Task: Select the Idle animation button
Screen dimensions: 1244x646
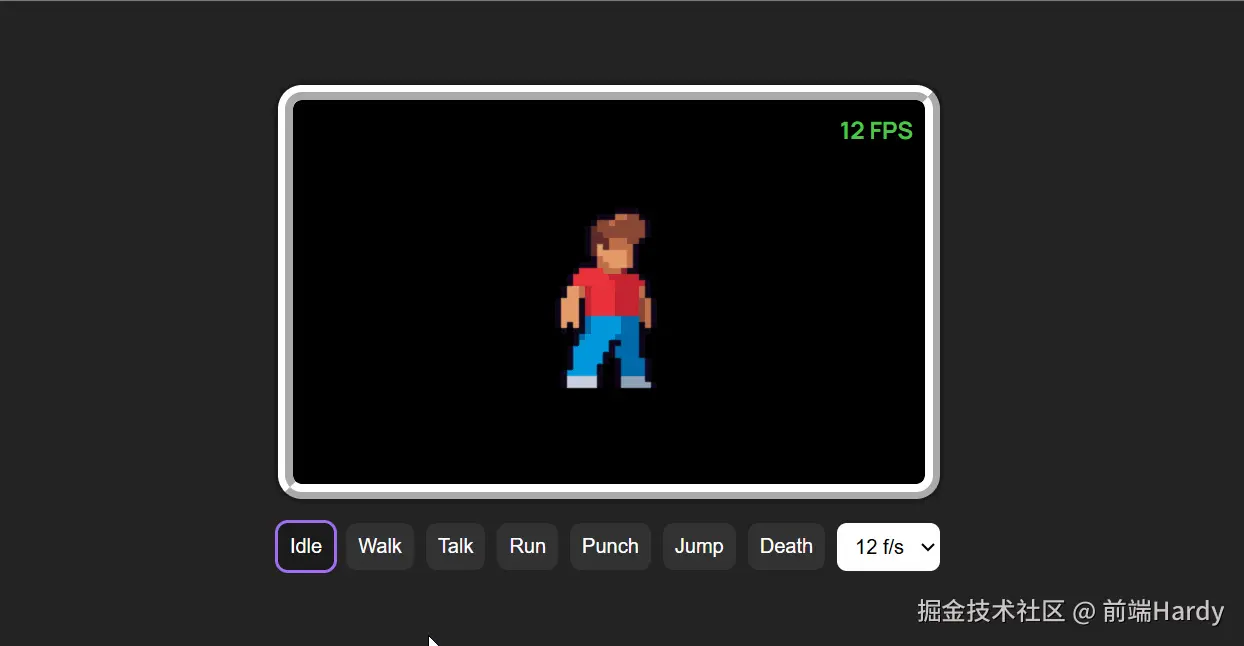Action: [x=306, y=546]
